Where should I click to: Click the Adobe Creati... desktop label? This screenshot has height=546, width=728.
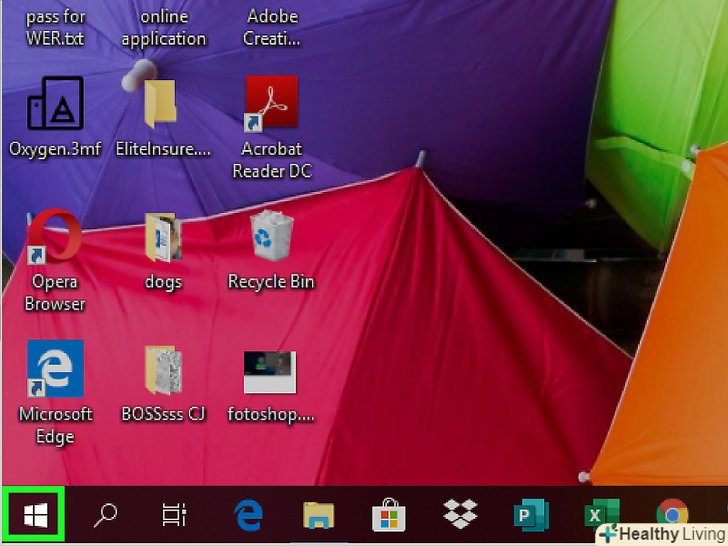click(x=272, y=28)
